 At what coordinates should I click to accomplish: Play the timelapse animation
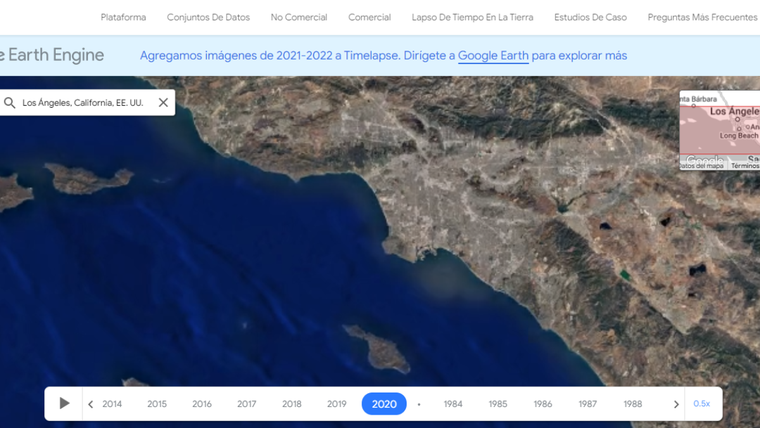click(64, 404)
